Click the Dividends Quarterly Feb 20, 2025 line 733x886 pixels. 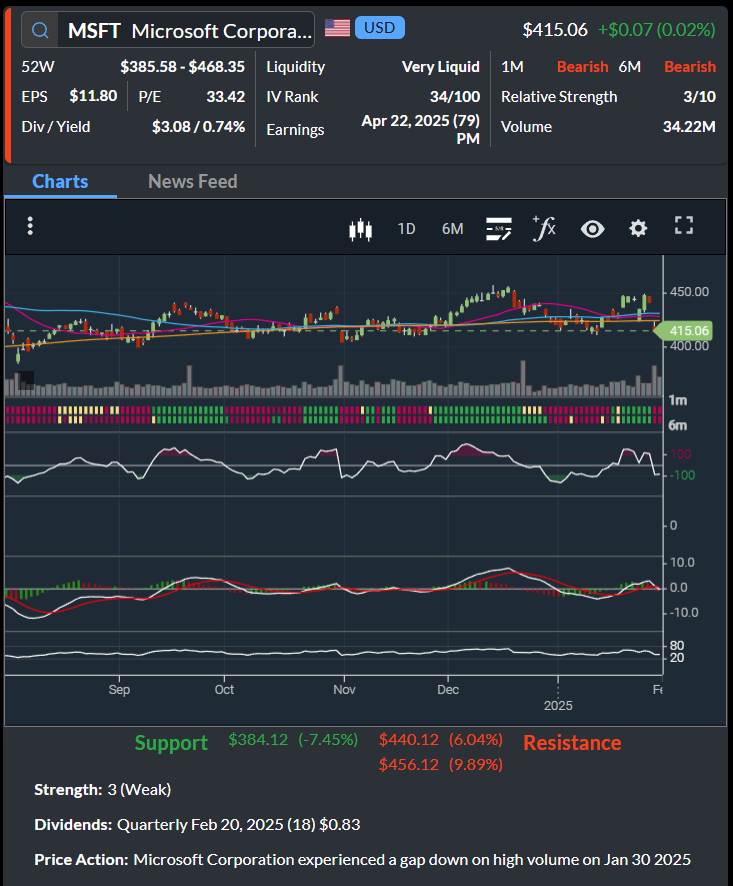tap(197, 824)
